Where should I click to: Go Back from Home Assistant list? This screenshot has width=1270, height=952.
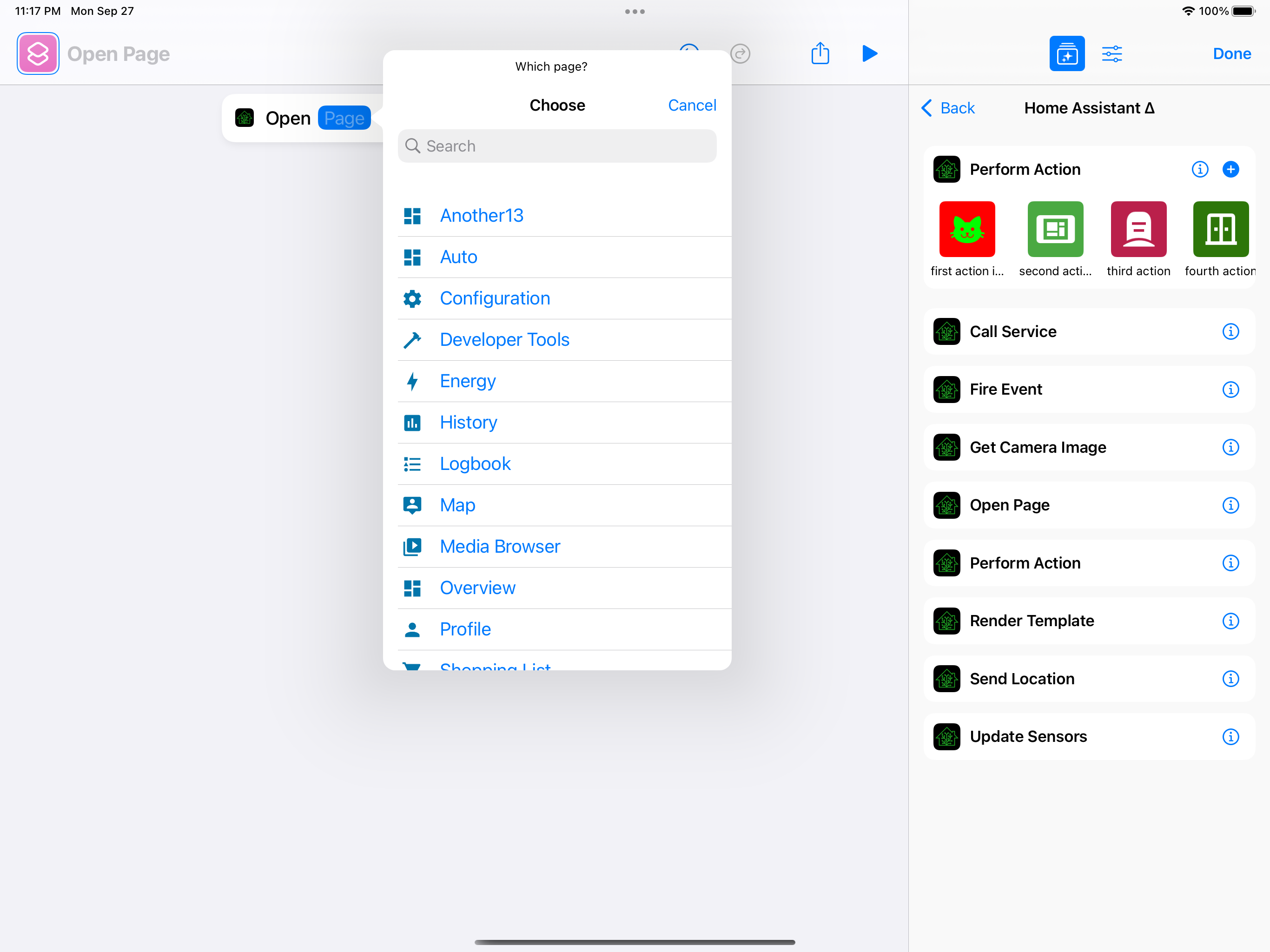[948, 108]
